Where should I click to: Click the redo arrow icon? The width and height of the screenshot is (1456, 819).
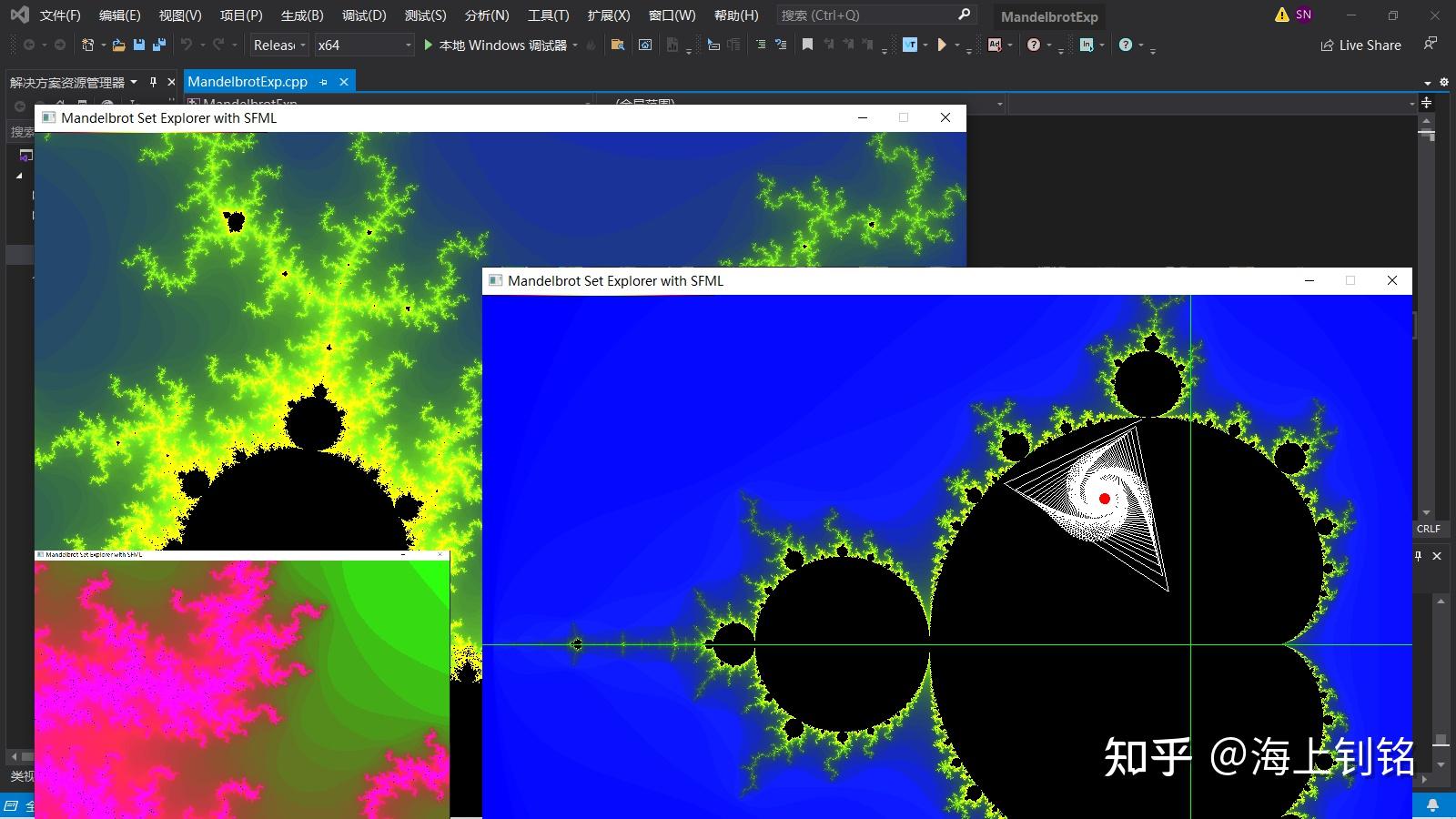[219, 45]
